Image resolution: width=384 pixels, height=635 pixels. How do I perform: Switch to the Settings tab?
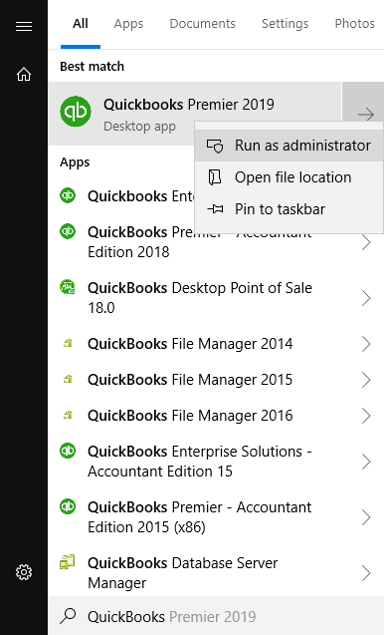click(285, 23)
